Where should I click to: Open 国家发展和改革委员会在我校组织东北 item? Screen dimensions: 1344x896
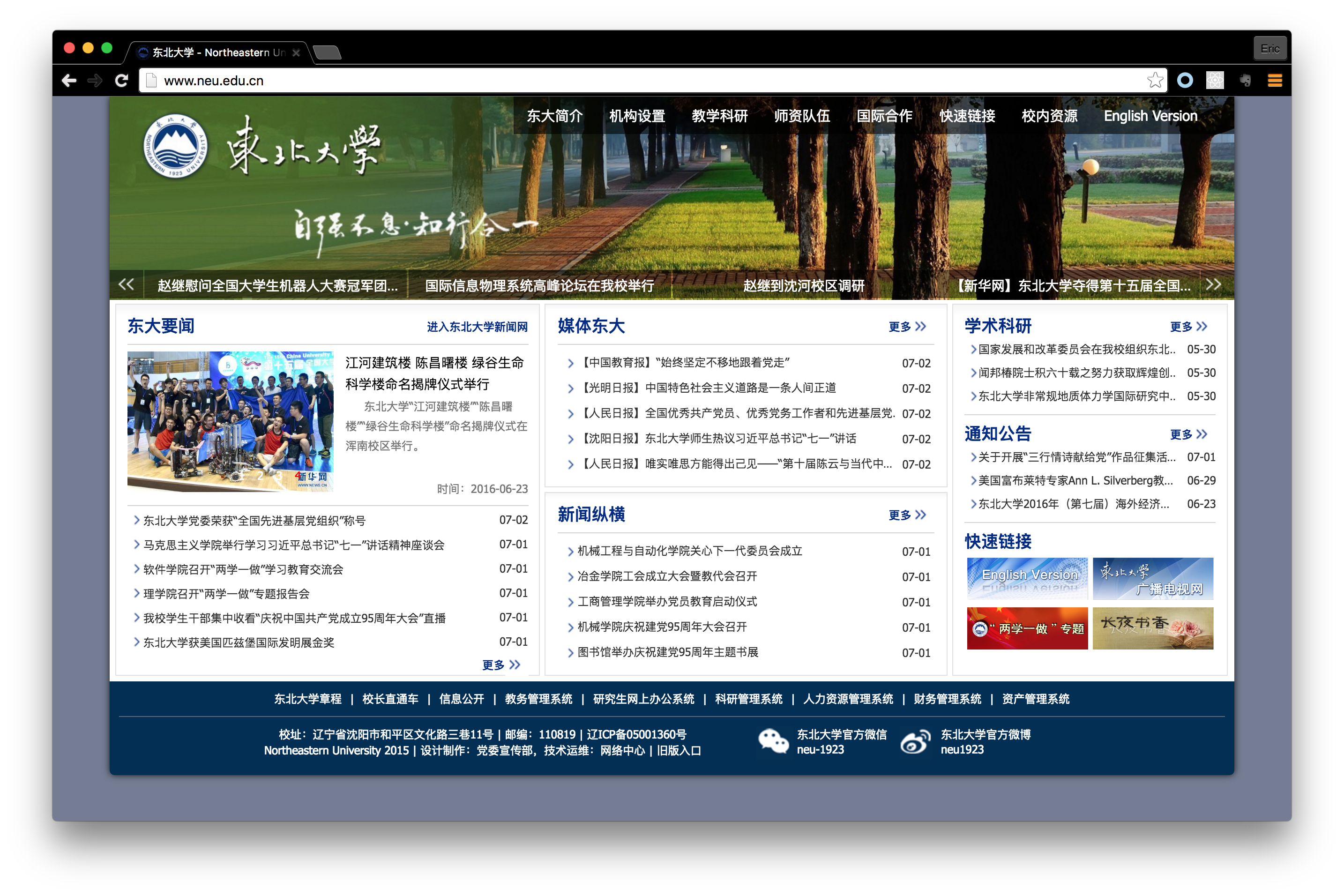click(x=1076, y=349)
